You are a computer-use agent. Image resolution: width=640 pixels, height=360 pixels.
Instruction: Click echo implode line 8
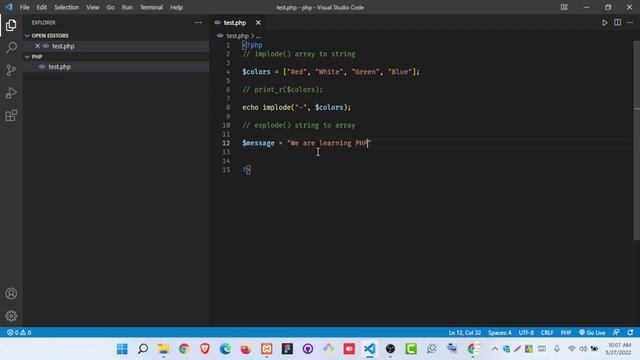coord(296,107)
